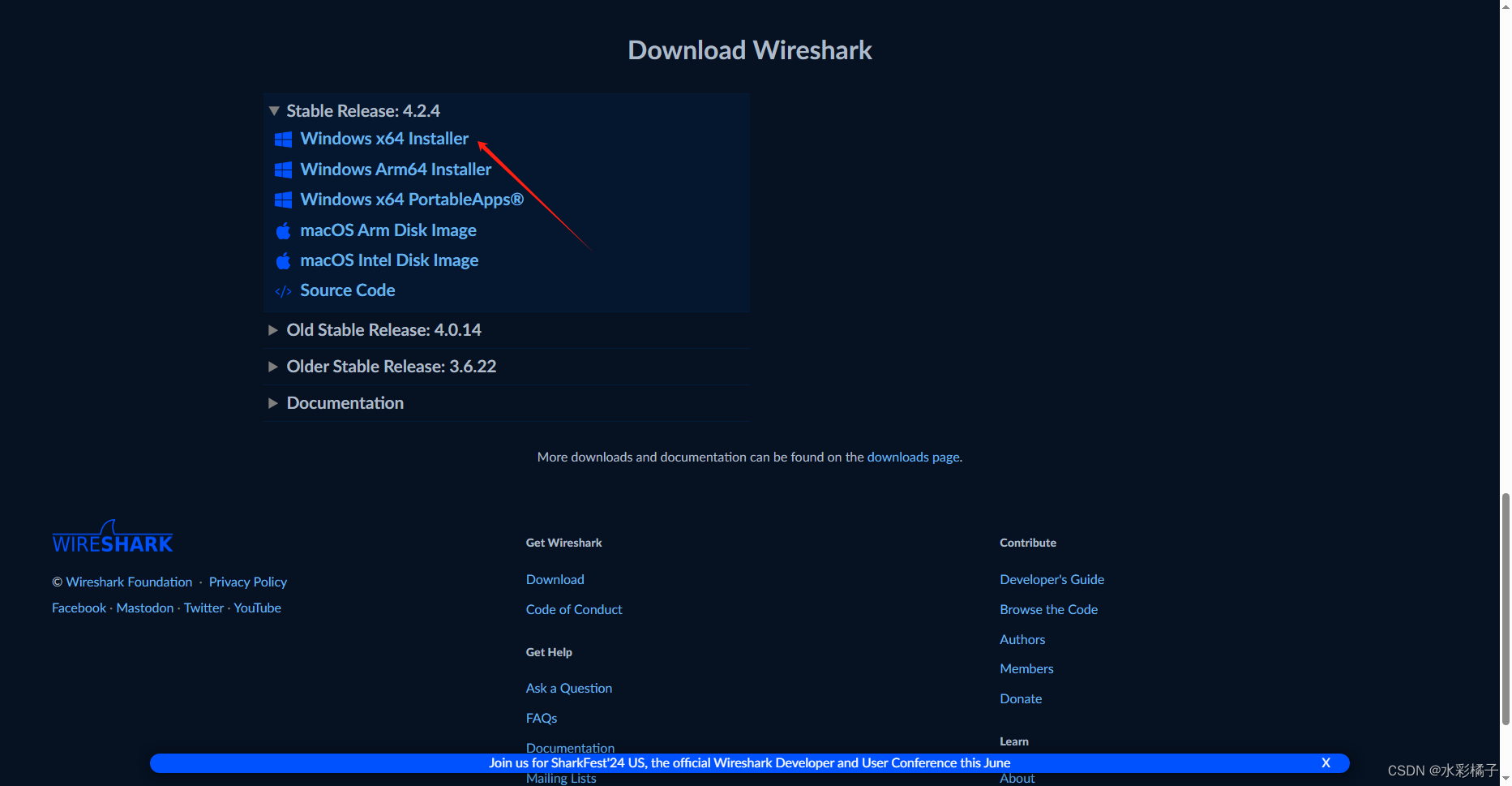The width and height of the screenshot is (1512, 786).
Task: Click the SharkFest'24 conference banner text
Action: coord(749,763)
